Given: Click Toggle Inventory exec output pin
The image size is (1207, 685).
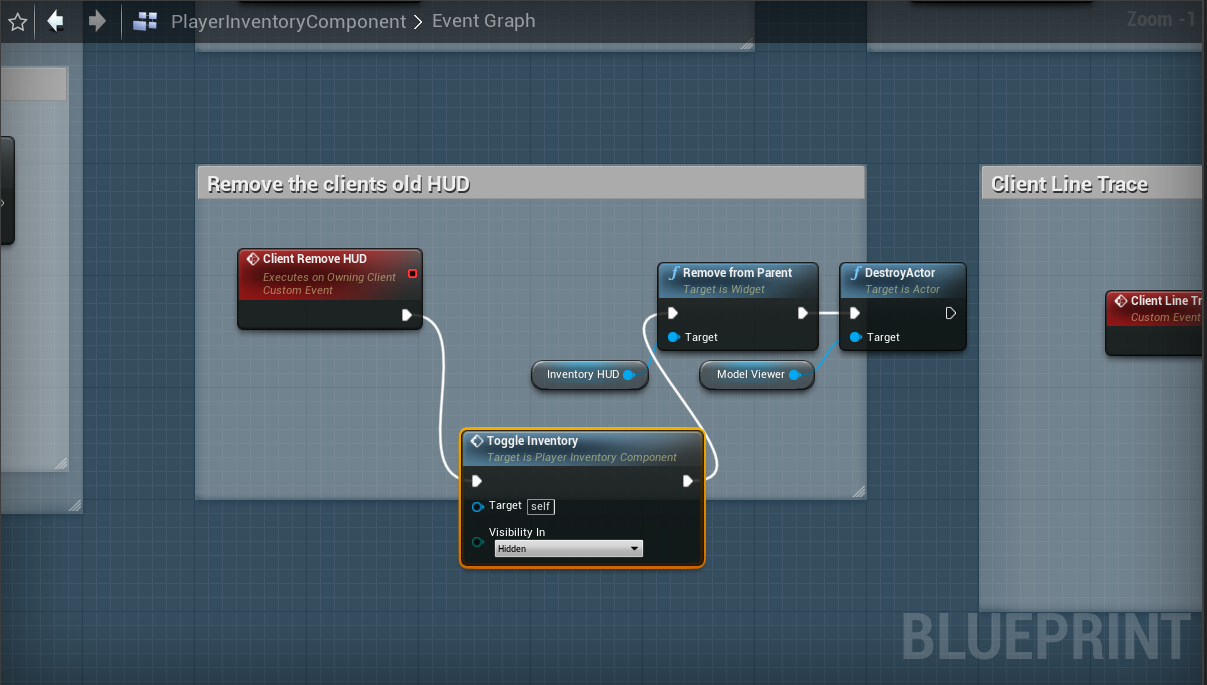Looking at the screenshot, I should tap(688, 481).
